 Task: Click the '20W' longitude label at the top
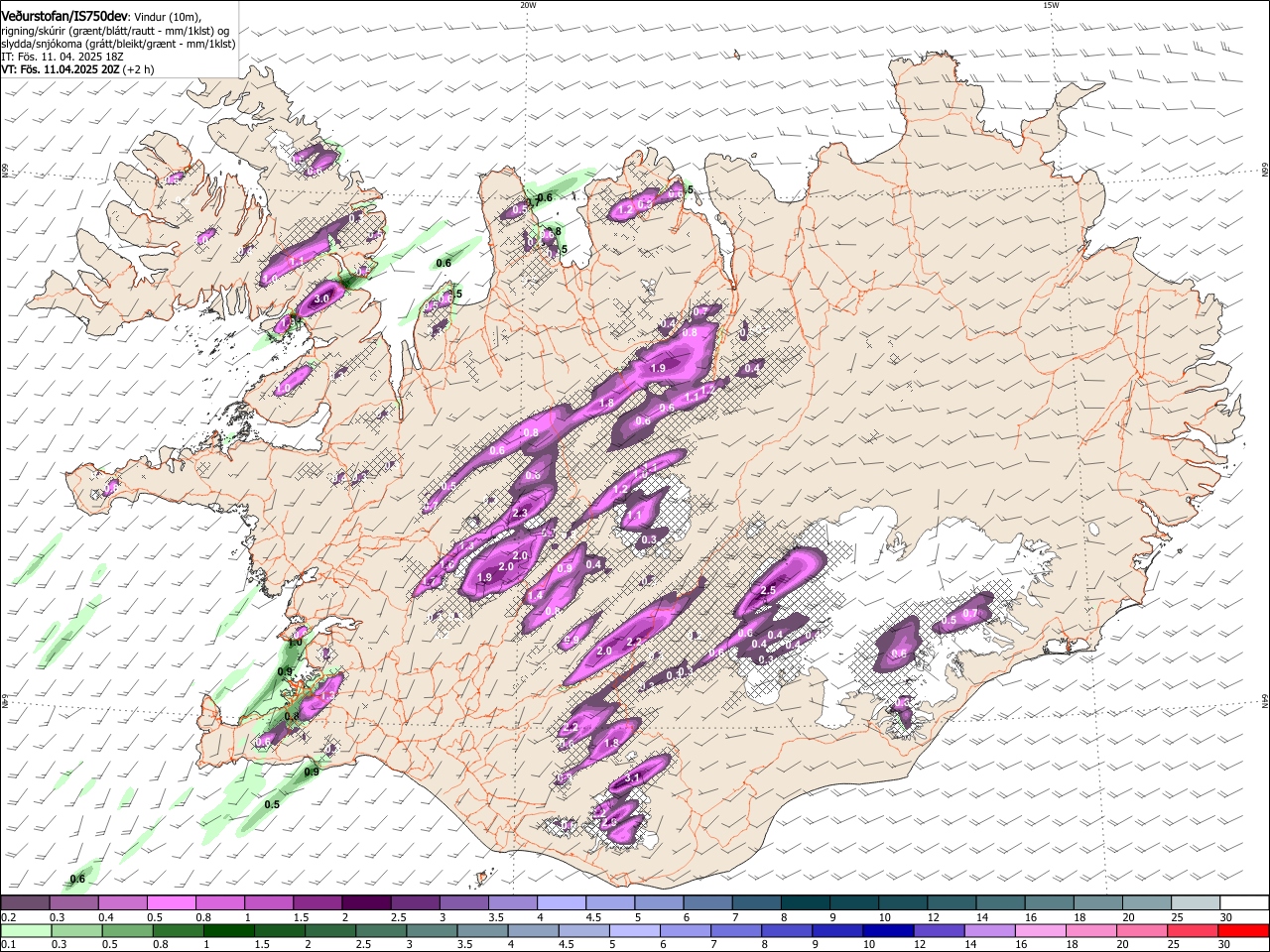click(528, 5)
